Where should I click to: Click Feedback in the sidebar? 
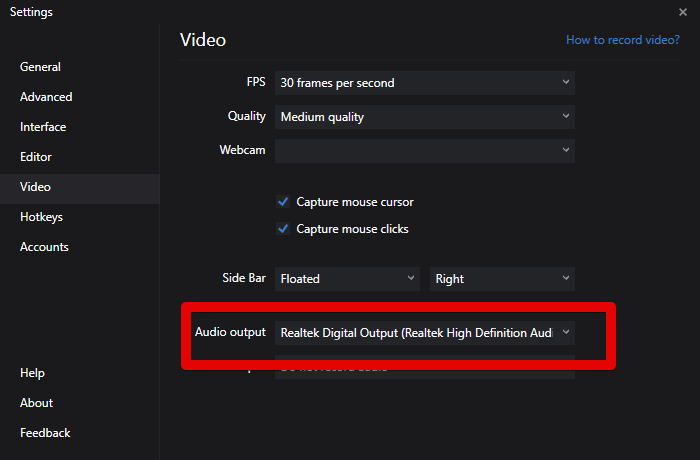tap(45, 433)
